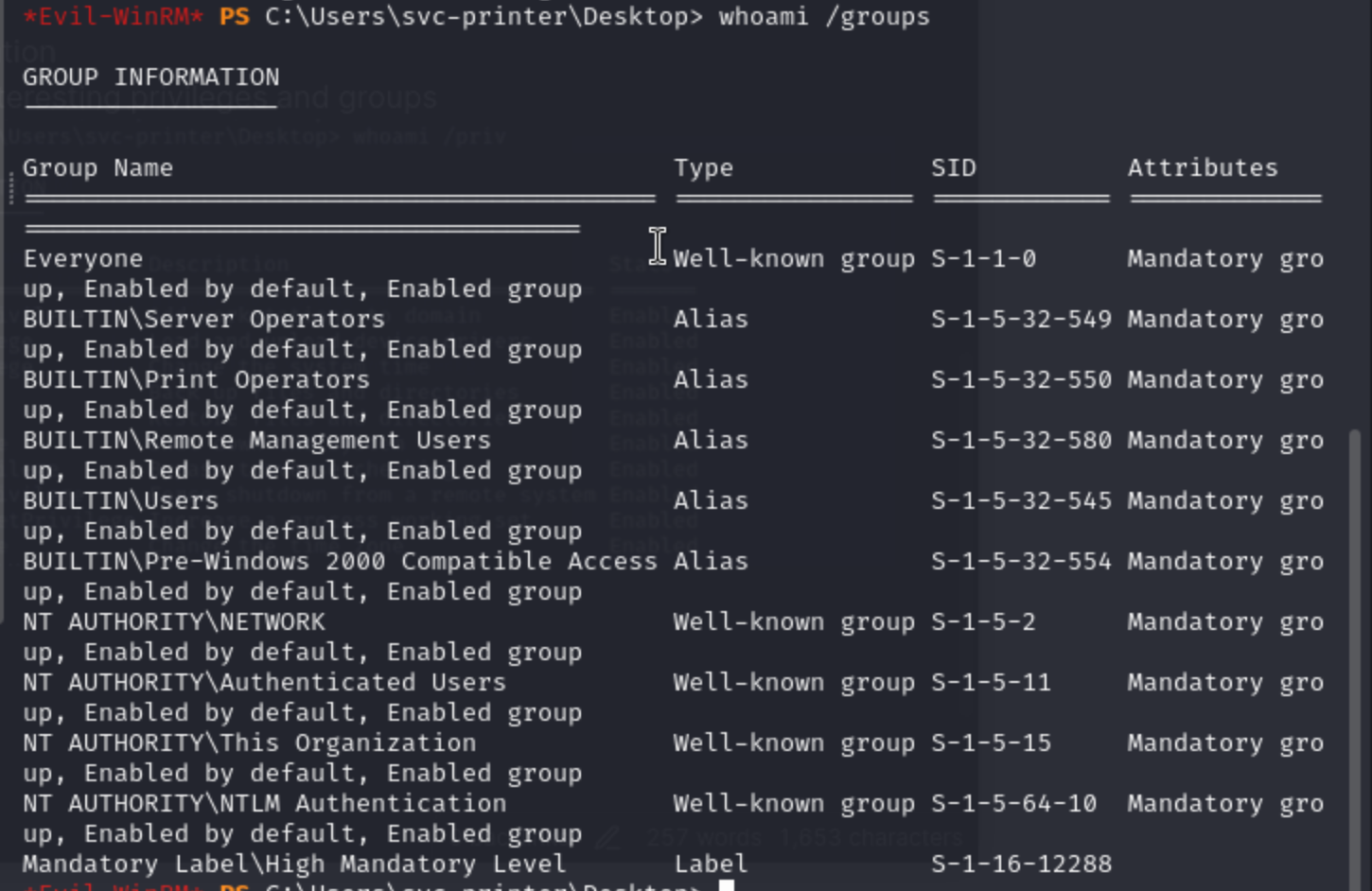Click the "whoami /groups" command text

823,16
